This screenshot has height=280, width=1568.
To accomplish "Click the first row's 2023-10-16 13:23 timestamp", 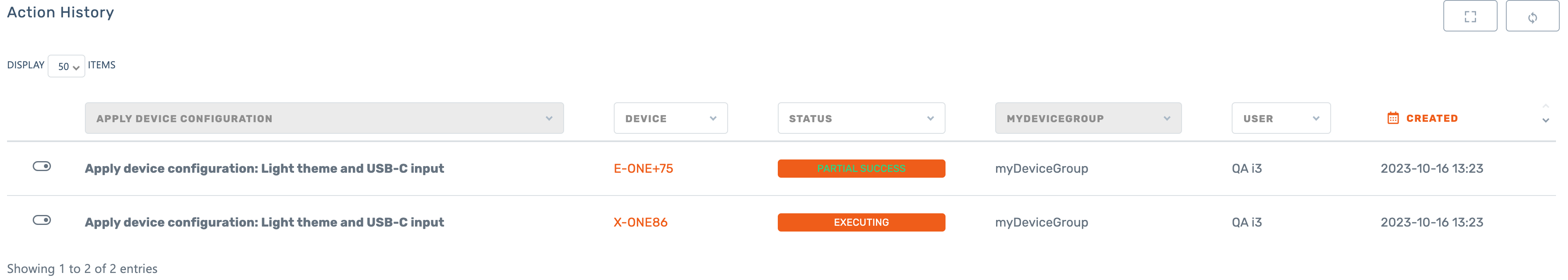I will pyautogui.click(x=1431, y=169).
